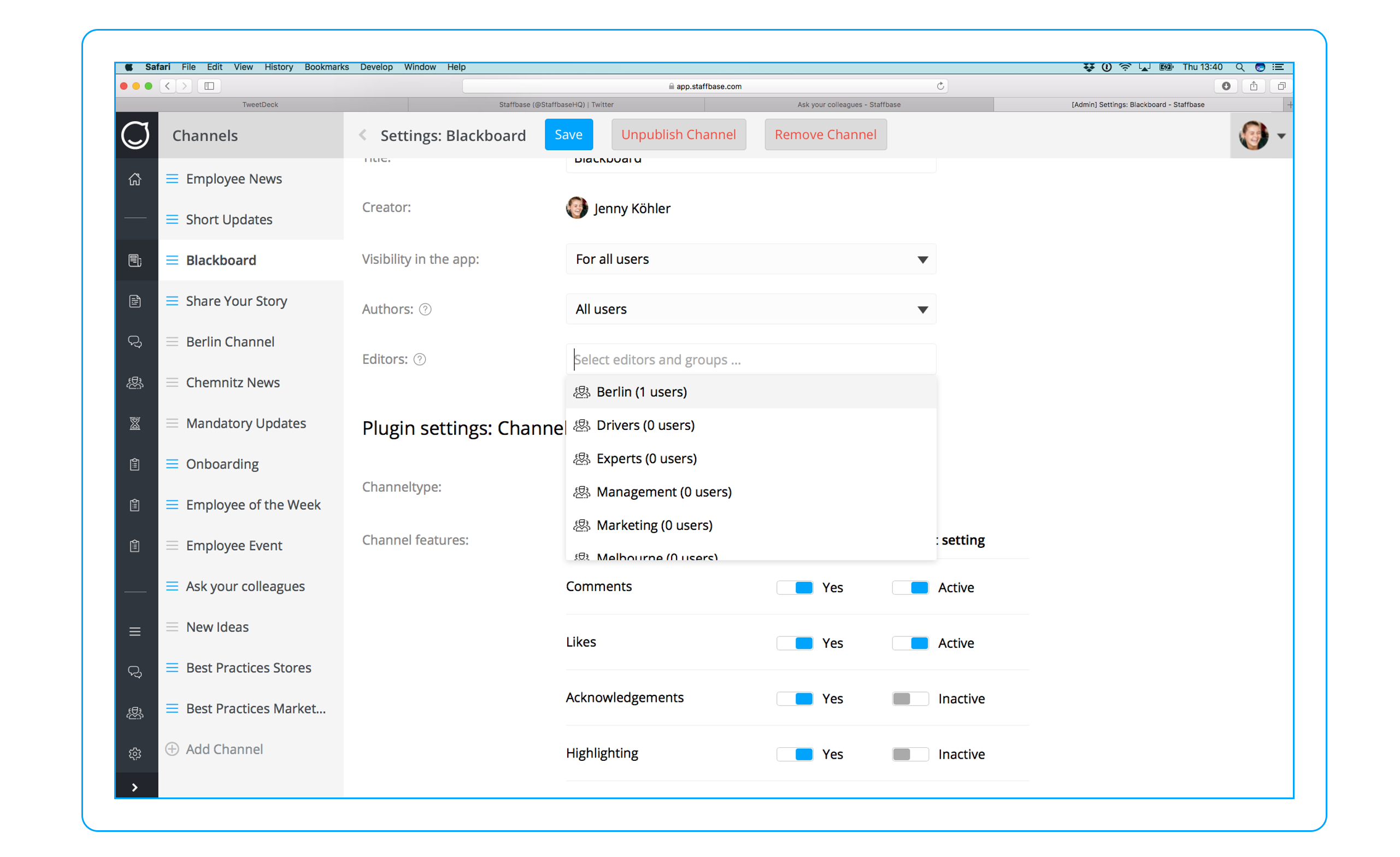Select Management (0 users) from editors list
The width and height of the screenshot is (1400, 857).
tap(751, 492)
